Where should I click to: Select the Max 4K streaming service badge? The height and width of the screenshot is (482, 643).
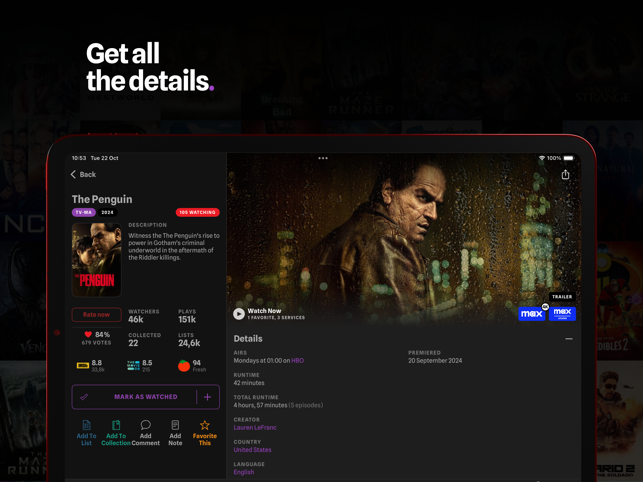[532, 313]
